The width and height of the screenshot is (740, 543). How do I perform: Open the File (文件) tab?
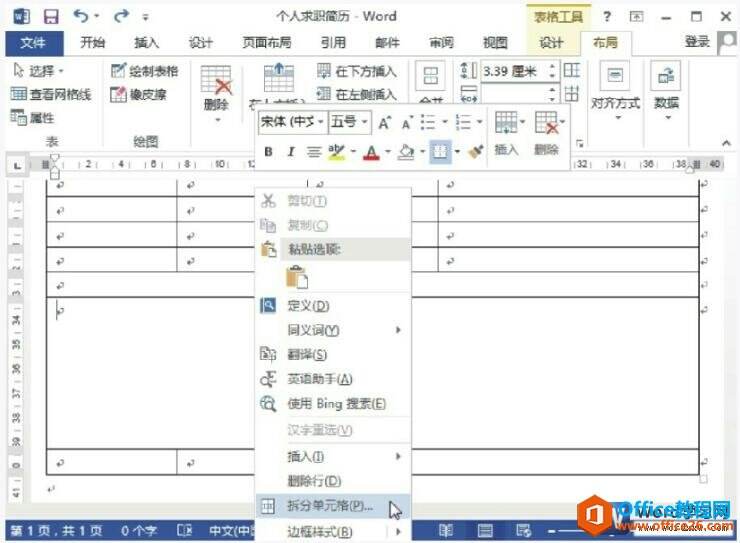(x=33, y=43)
